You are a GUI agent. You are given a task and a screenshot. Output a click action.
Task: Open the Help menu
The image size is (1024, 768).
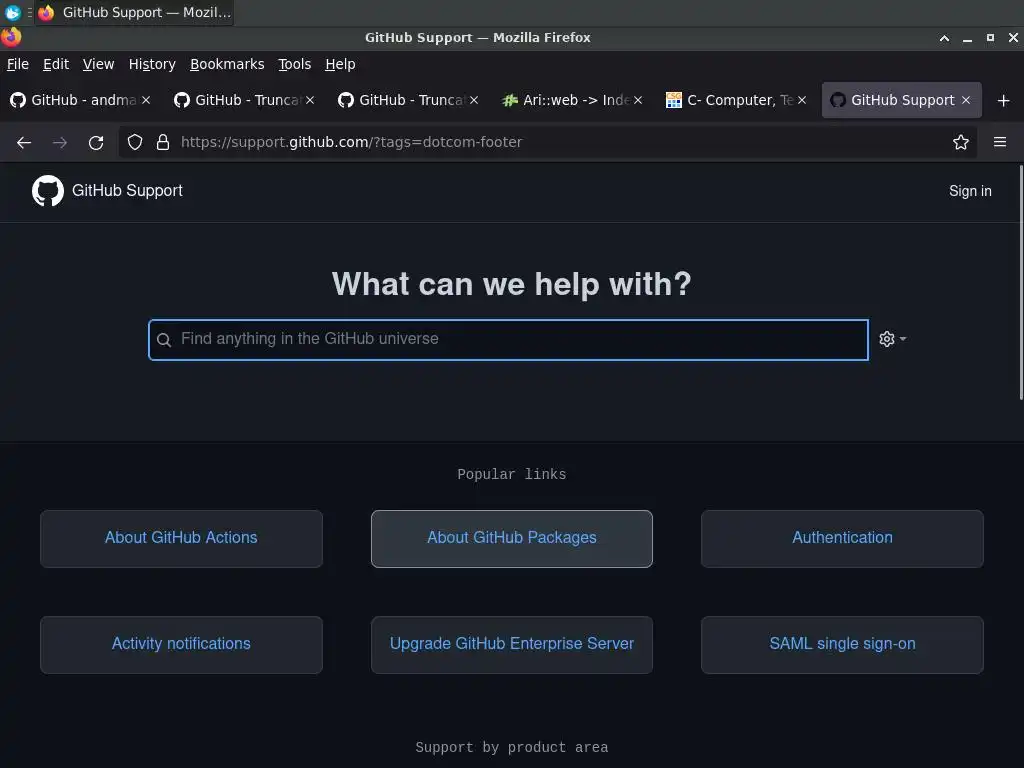click(x=340, y=64)
